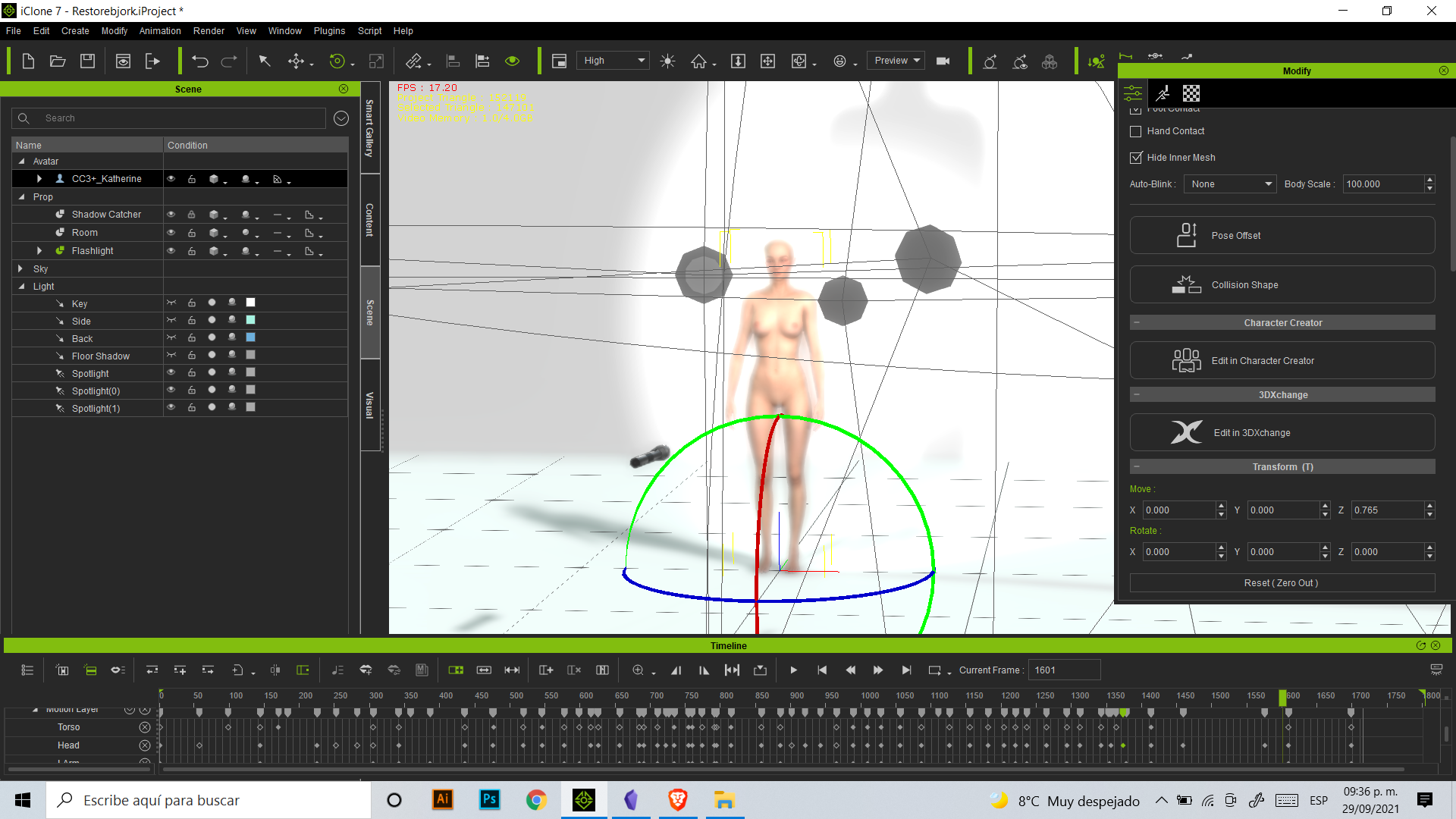Screen dimensions: 1456x819
Task: Open Brave browser from taskbar
Action: tap(678, 800)
